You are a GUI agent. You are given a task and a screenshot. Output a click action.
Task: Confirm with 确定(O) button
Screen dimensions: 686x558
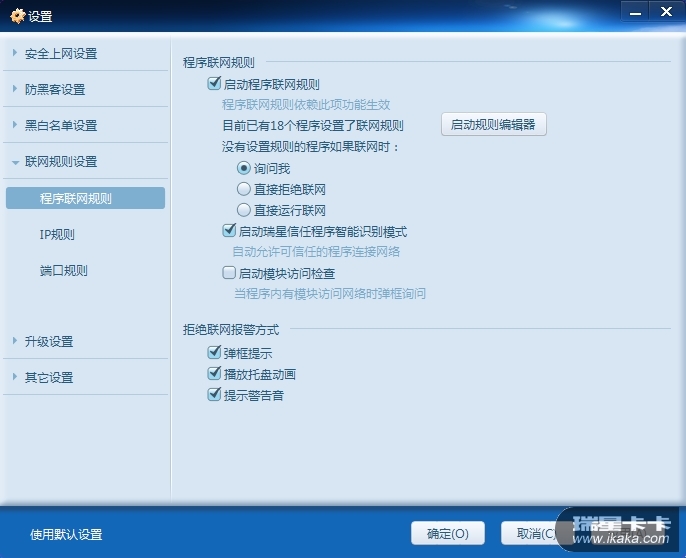448,533
